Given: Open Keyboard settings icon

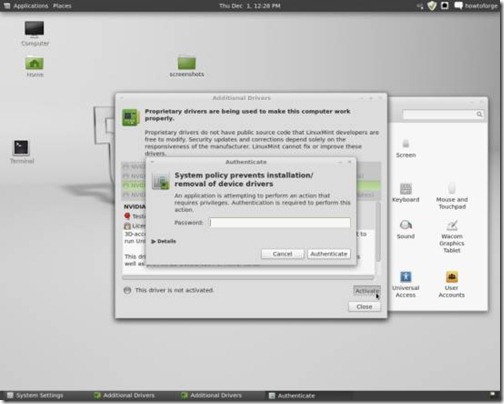Looking at the screenshot, I should pos(406,193).
